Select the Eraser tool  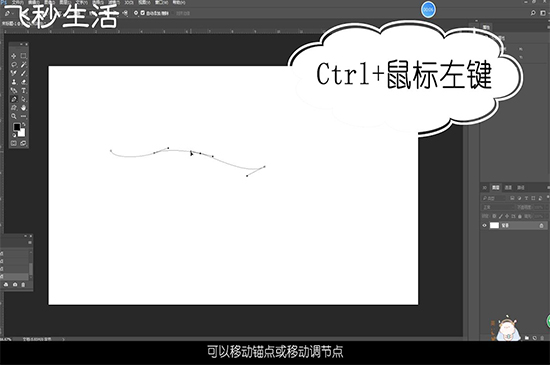click(x=23, y=82)
